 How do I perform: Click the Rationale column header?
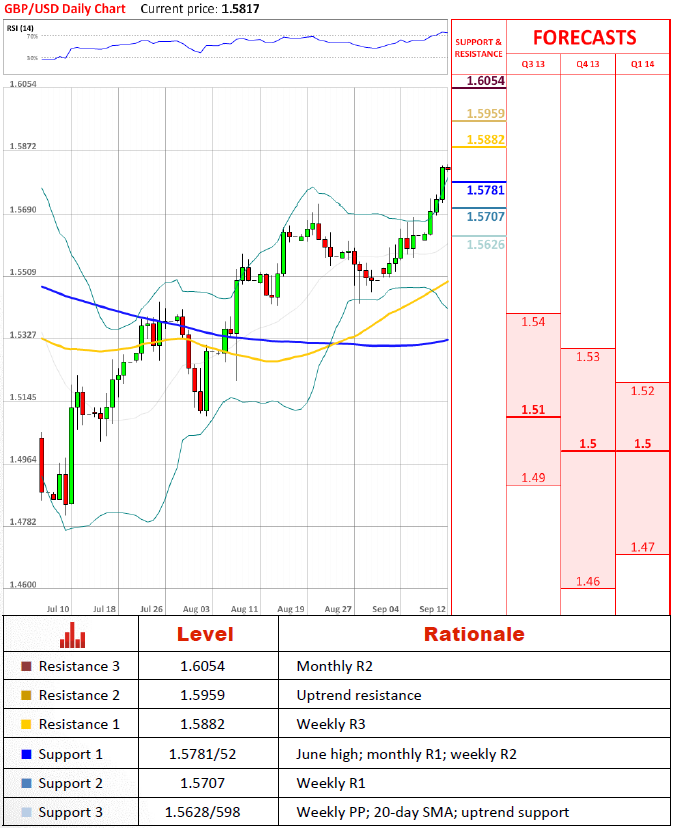tap(473, 634)
